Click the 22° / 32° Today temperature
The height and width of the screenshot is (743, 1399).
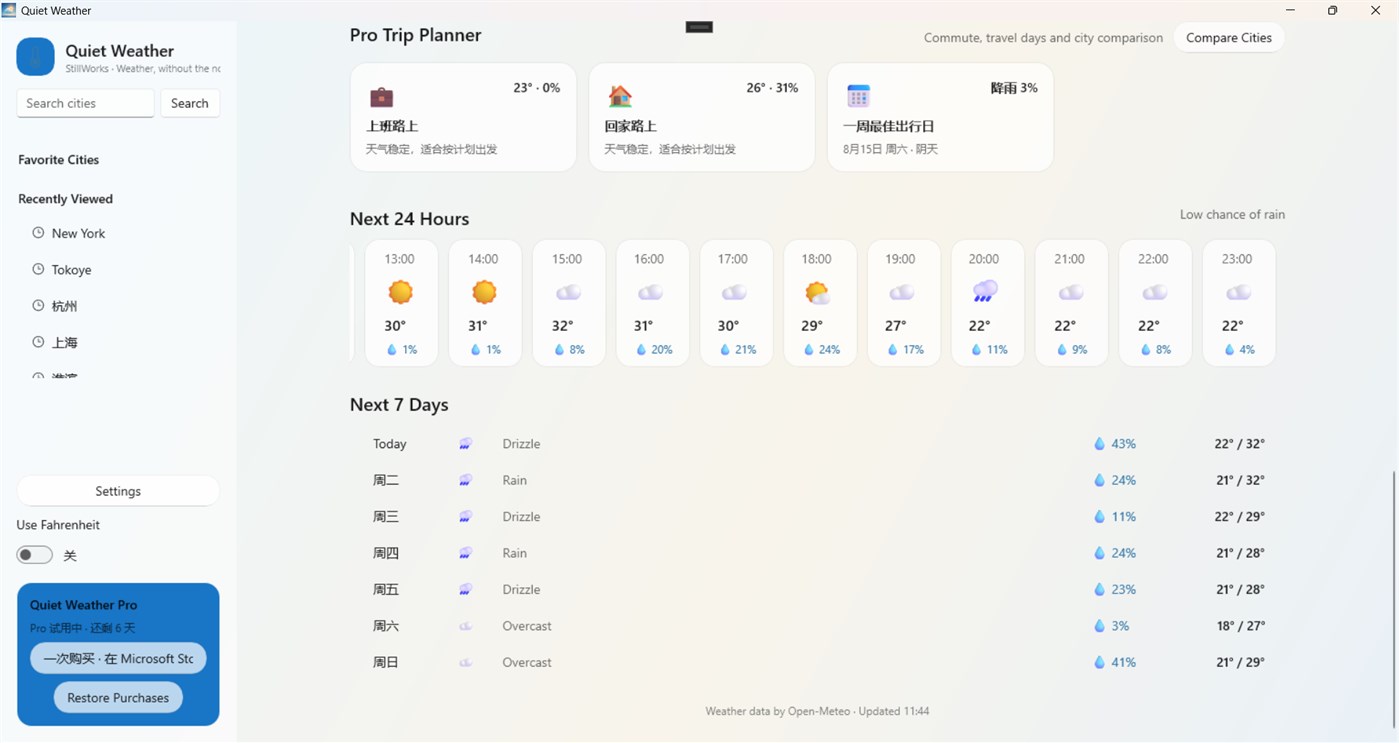coord(1240,444)
